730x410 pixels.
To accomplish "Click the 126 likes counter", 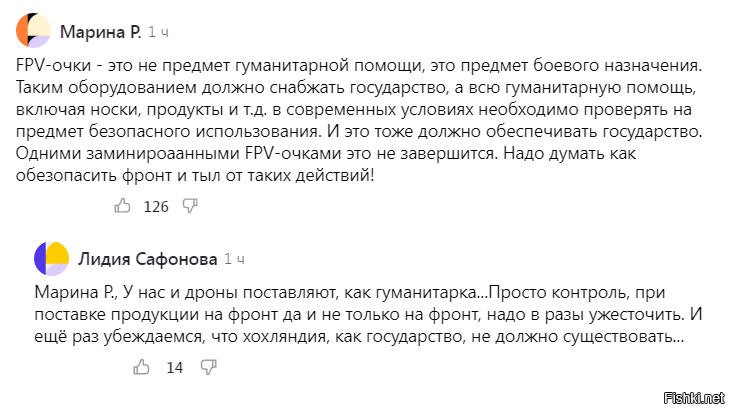I will 156,207.
